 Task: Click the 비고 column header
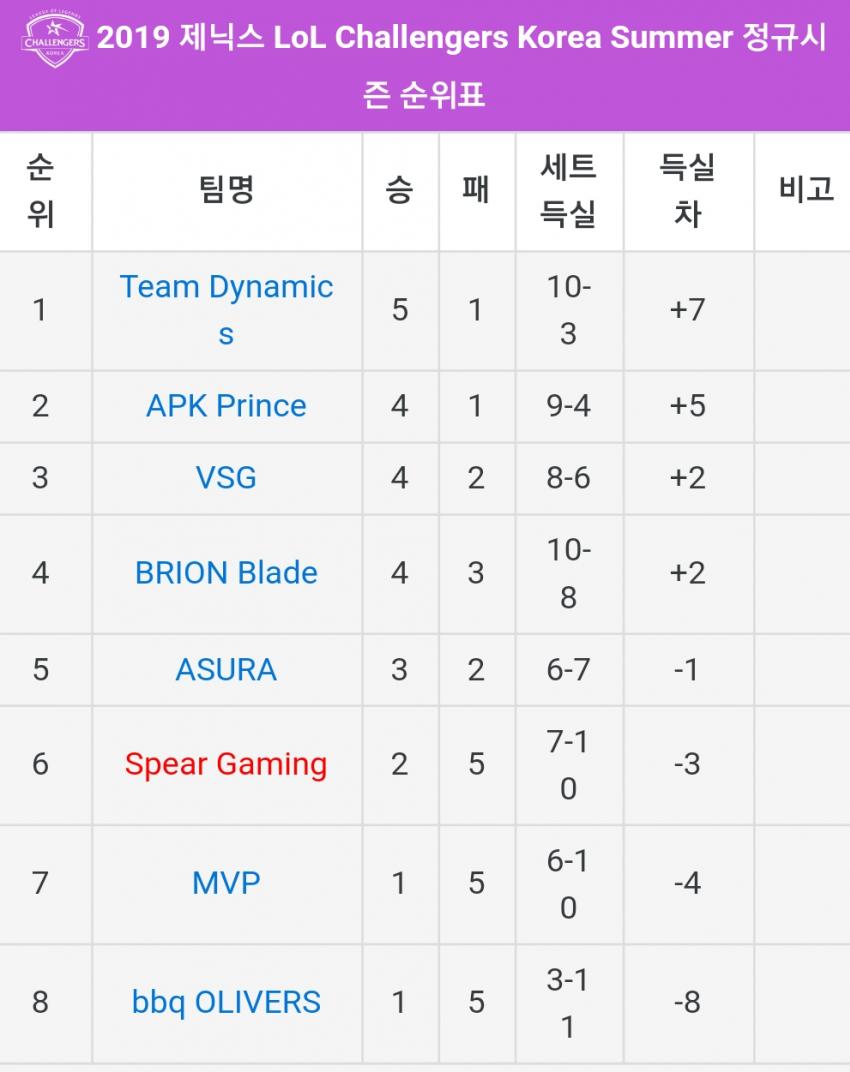point(803,191)
